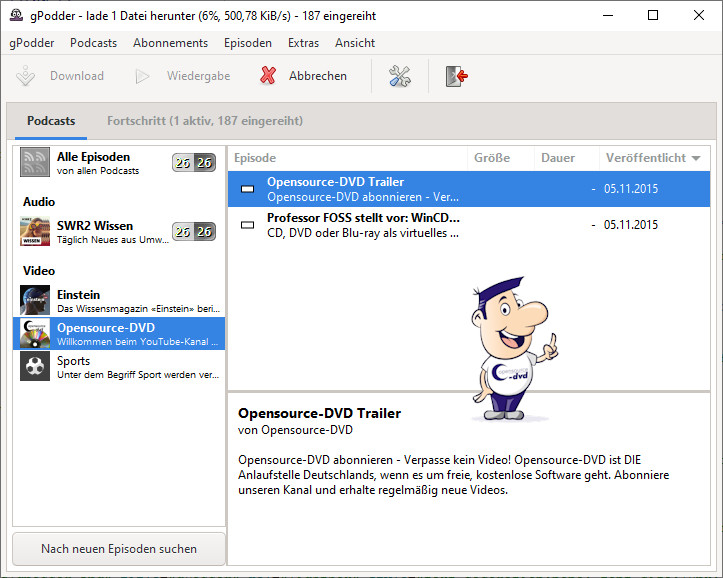Select the Professor FOSS stellt vor episode
723x578 pixels.
(469, 225)
